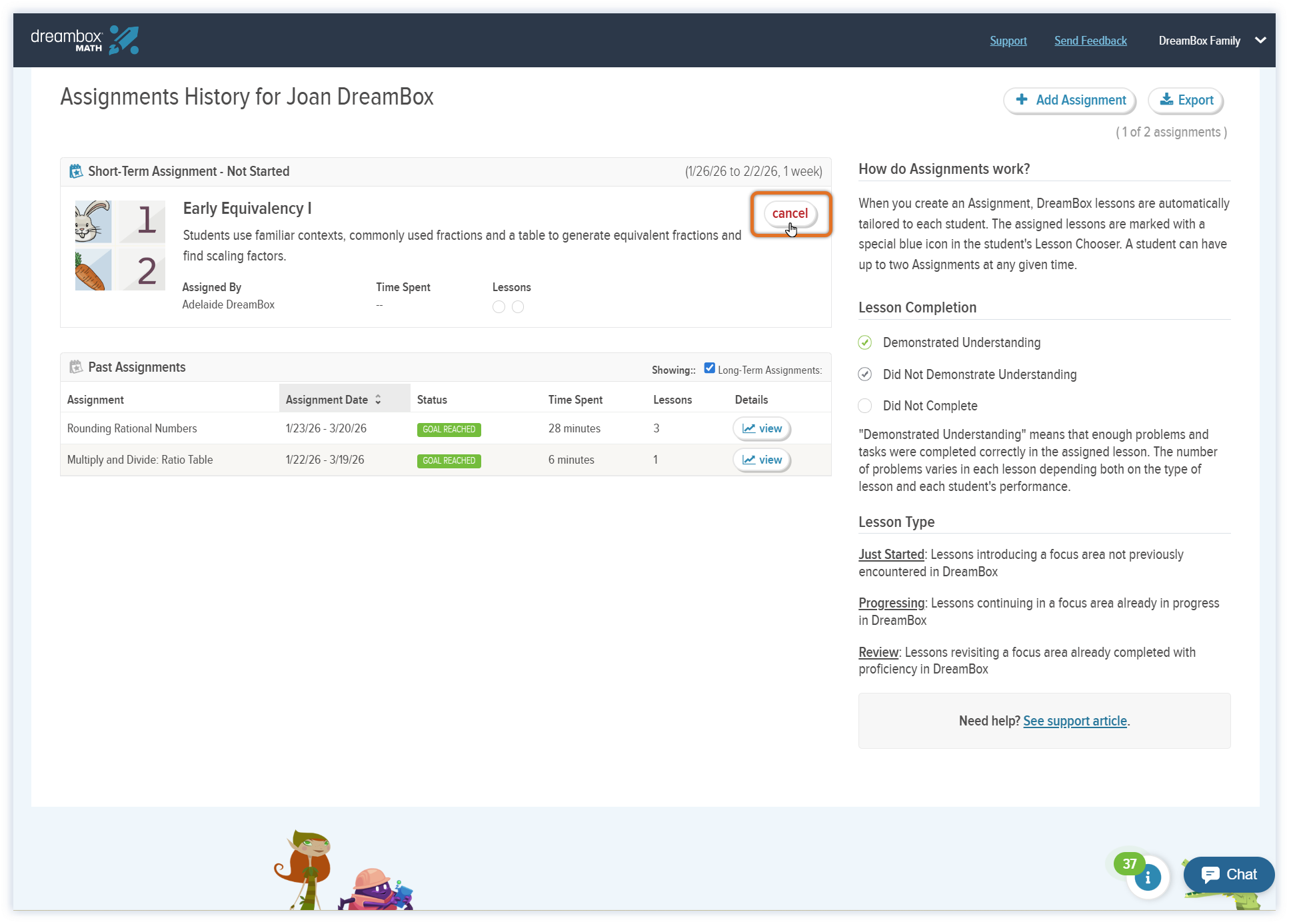Open the Chat widget
Screen dimensions: 1289x924
1229,874
